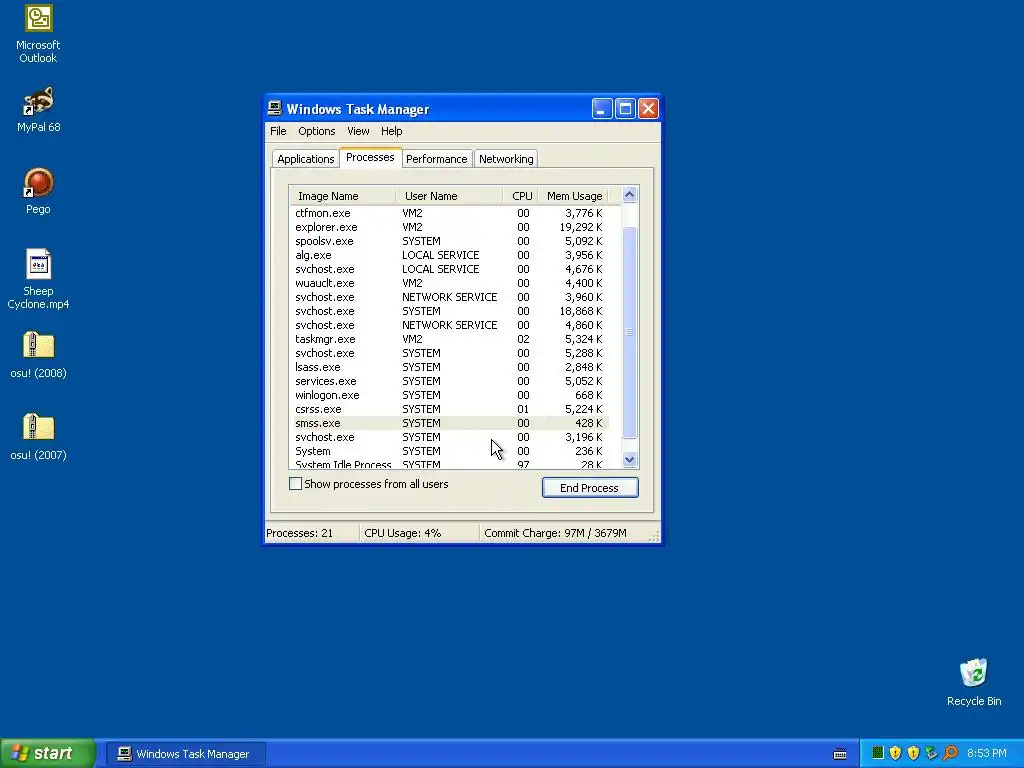The height and width of the screenshot is (768, 1024).
Task: Select svchost.exe row using 3,196 K
Action: point(449,438)
